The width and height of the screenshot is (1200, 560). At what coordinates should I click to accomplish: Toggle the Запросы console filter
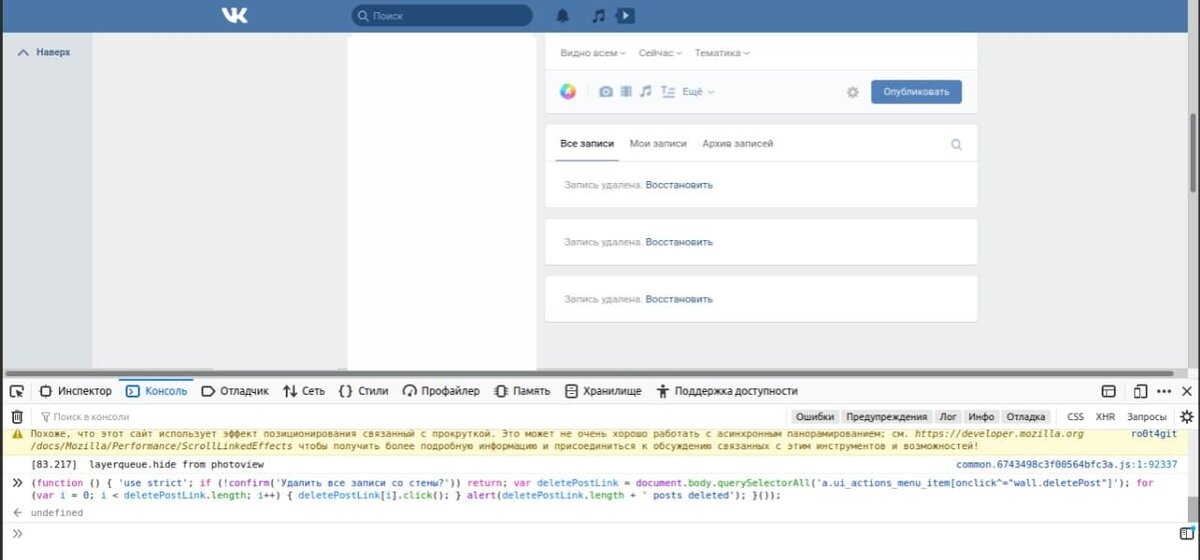coord(1147,416)
